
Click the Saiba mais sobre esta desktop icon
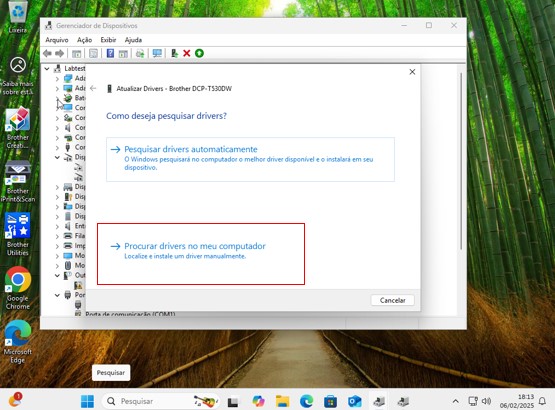pos(18,76)
